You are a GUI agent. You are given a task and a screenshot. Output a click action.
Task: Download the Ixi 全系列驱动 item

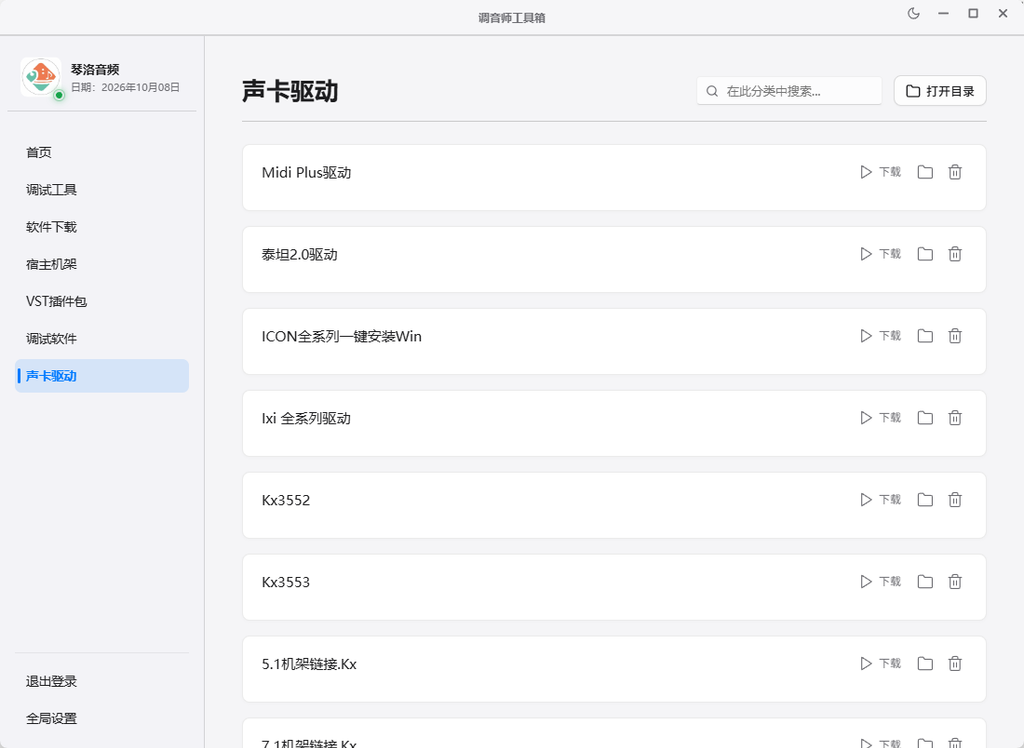880,417
